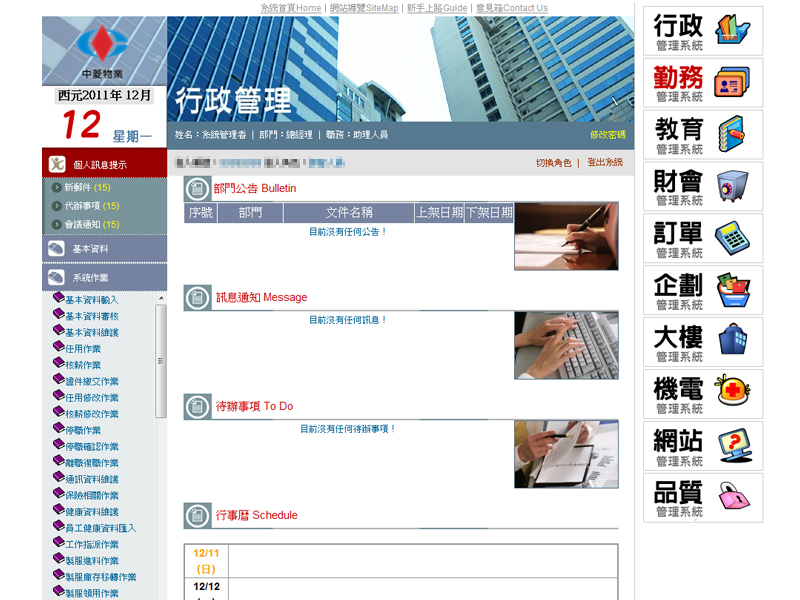Click the keyboard typing photo beside Message
Screen dimensions: 800x600
[x=566, y=345]
